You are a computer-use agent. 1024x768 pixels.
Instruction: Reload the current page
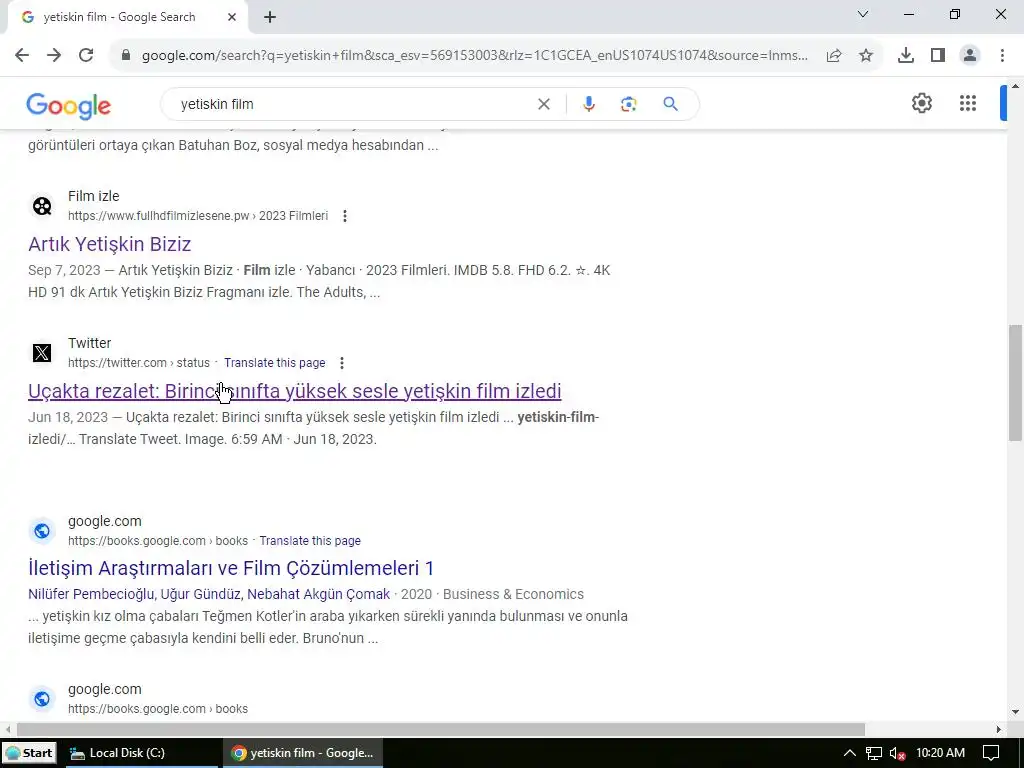pos(86,56)
